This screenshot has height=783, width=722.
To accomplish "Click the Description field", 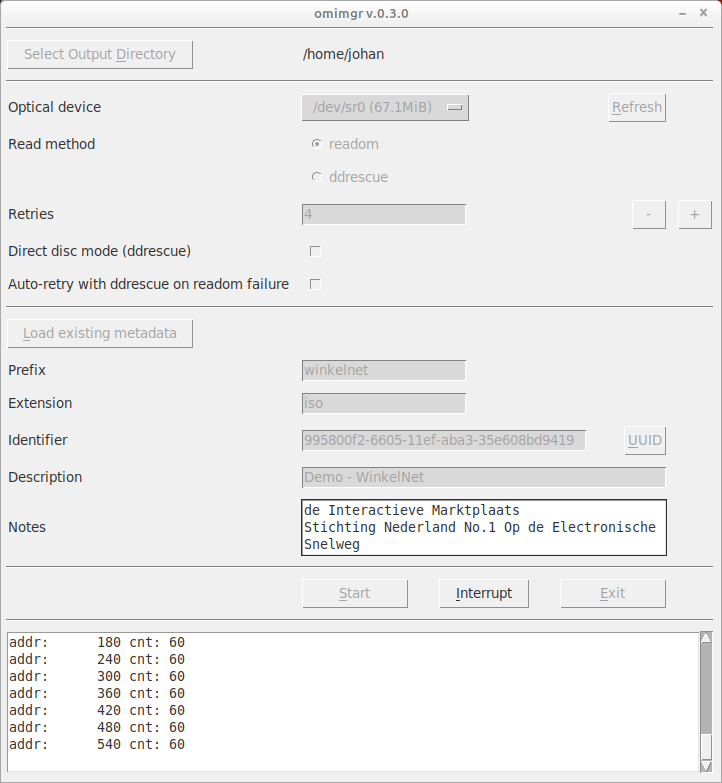I will [483, 477].
